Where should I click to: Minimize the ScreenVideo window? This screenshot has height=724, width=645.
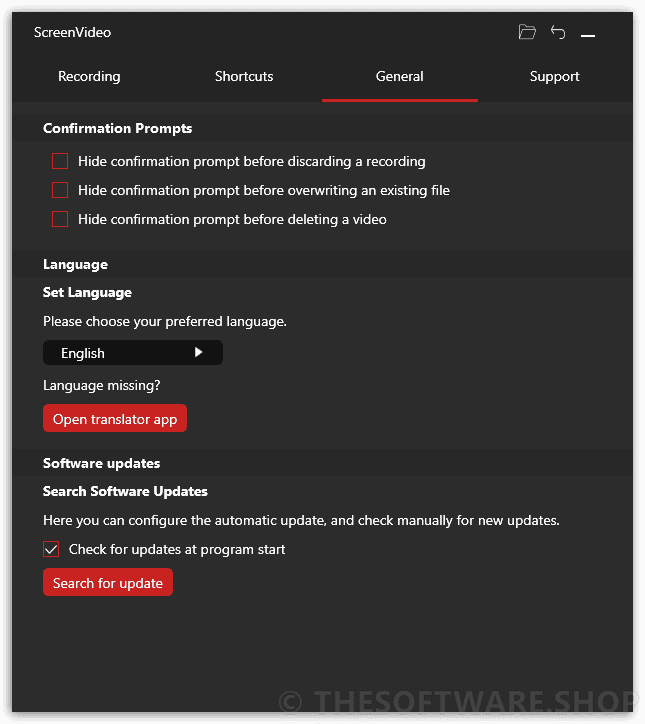[x=588, y=36]
